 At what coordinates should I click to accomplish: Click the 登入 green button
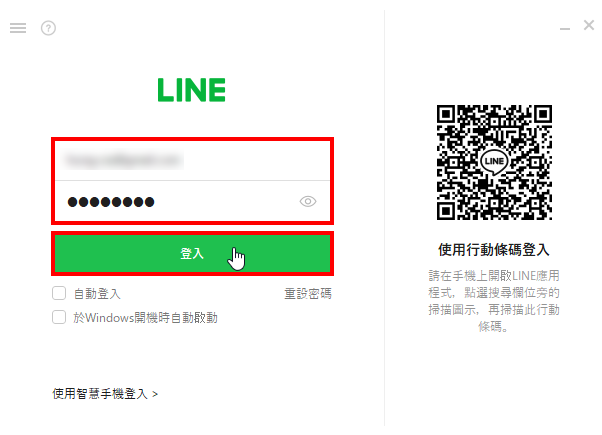tap(192, 253)
